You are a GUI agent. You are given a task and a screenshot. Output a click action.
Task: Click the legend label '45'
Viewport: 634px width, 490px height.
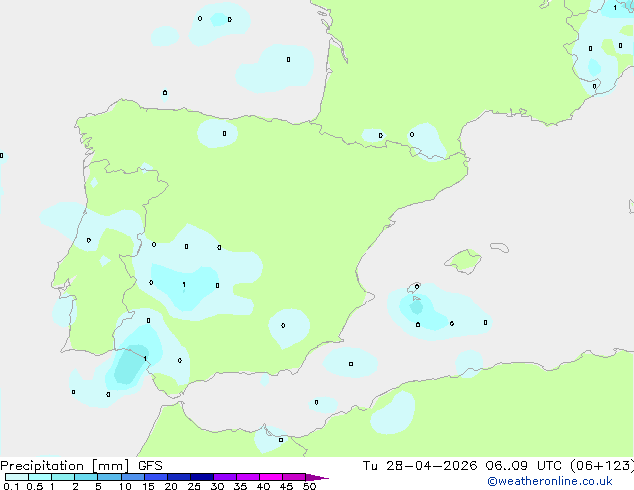[286, 486]
